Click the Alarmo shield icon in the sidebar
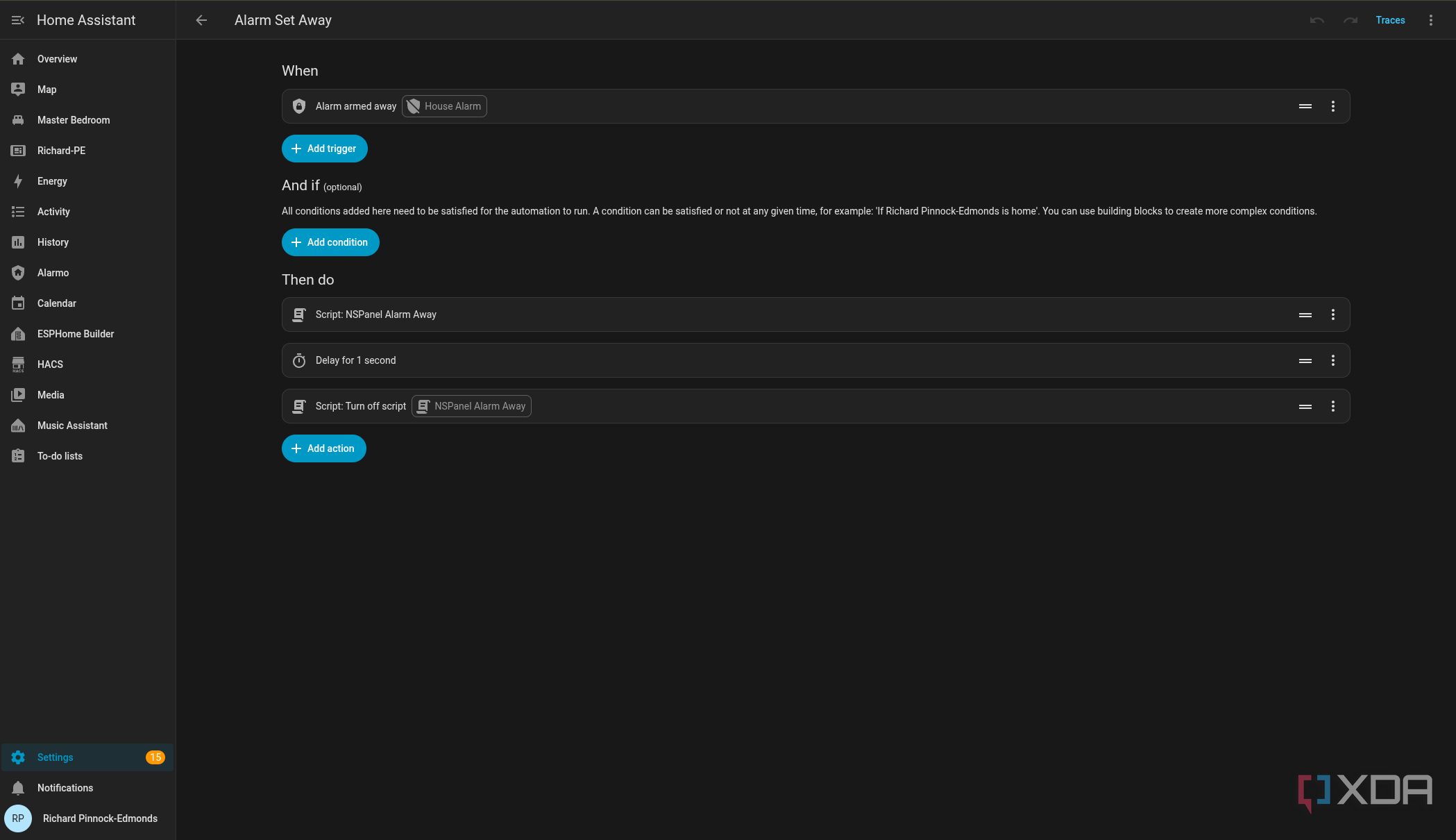 [18, 273]
